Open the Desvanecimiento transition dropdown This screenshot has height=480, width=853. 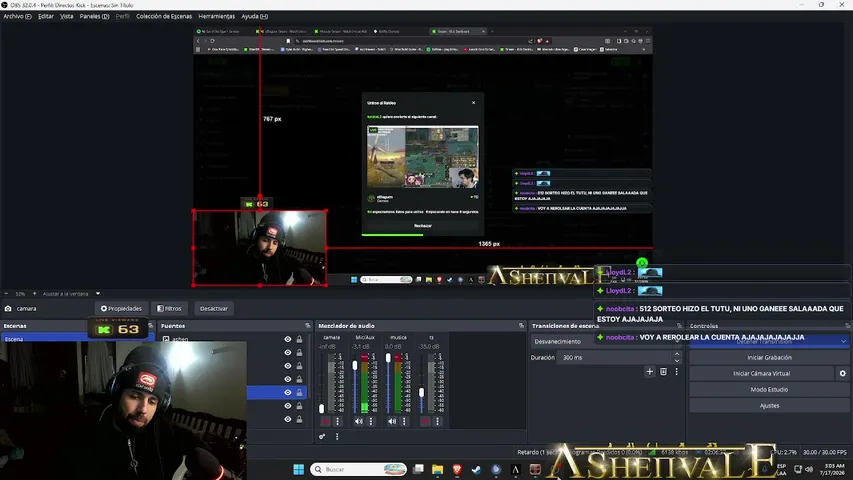click(606, 342)
